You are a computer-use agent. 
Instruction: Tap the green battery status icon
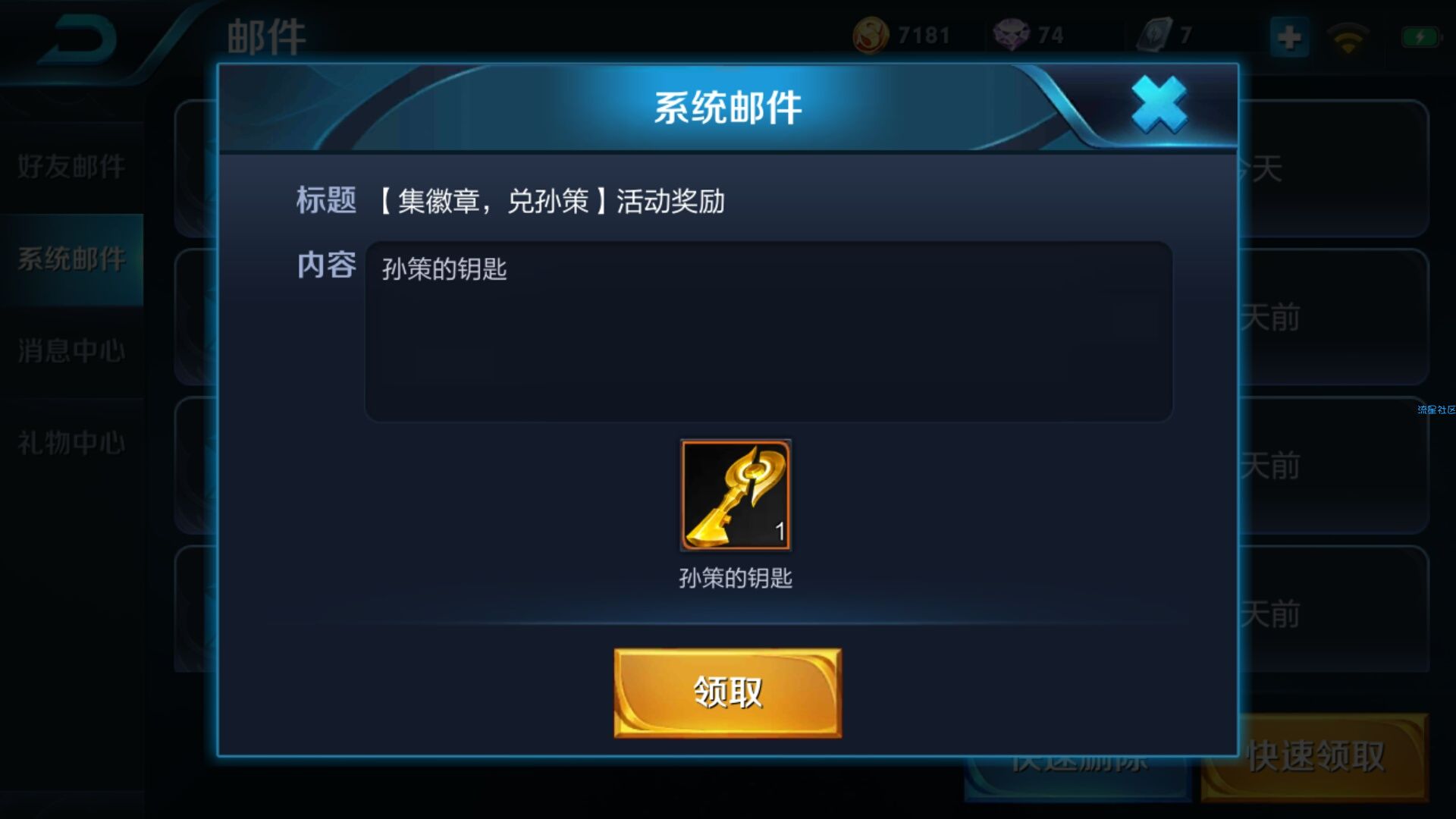coord(1420,36)
